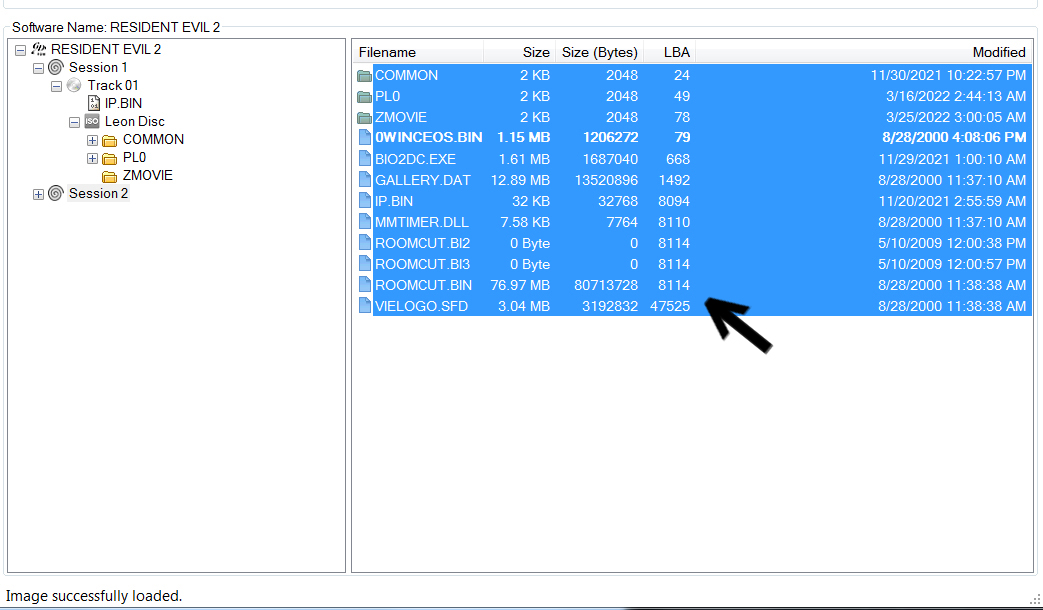Select Leon Disc label in tree
Screen dimensions: 1043x610
pyautogui.click(x=134, y=121)
